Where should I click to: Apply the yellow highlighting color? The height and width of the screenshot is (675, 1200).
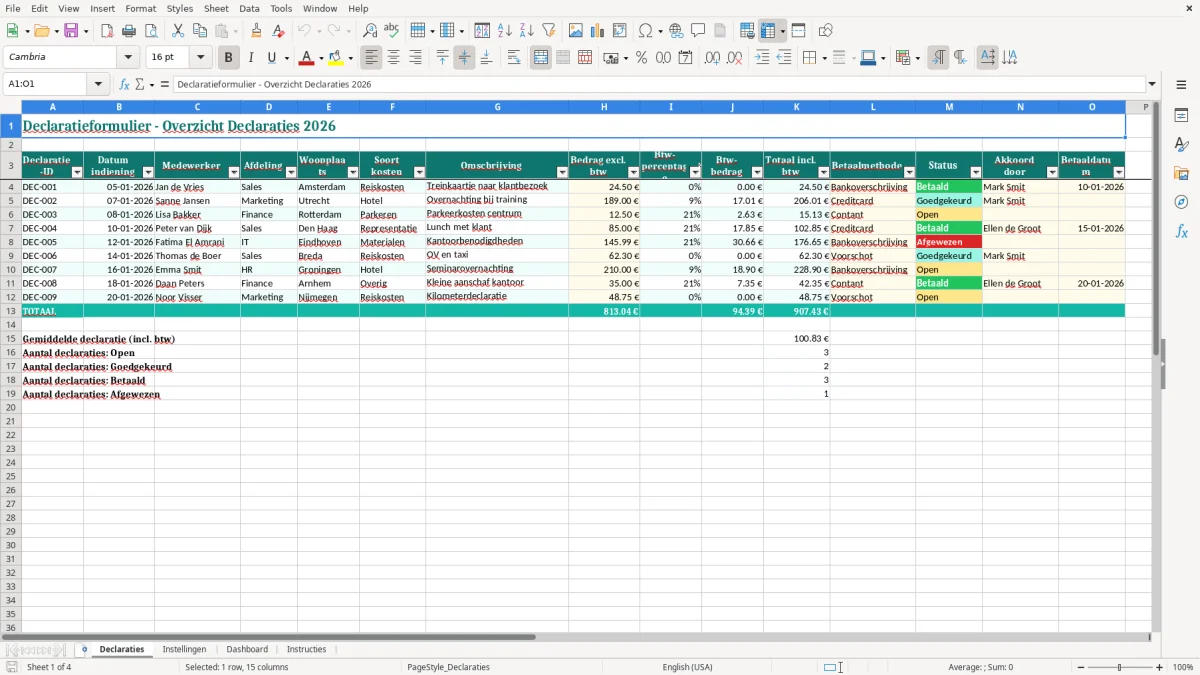tap(336, 58)
